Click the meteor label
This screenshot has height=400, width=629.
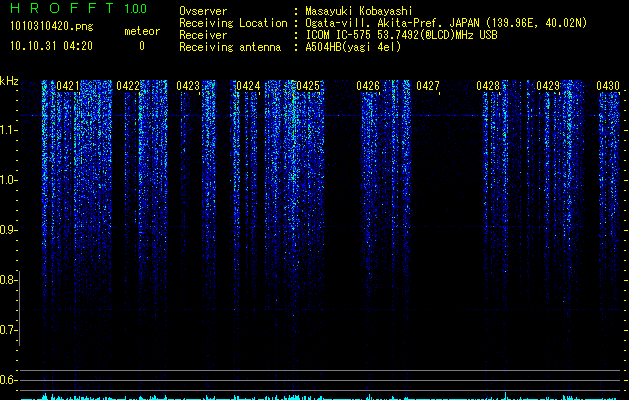pos(142,31)
